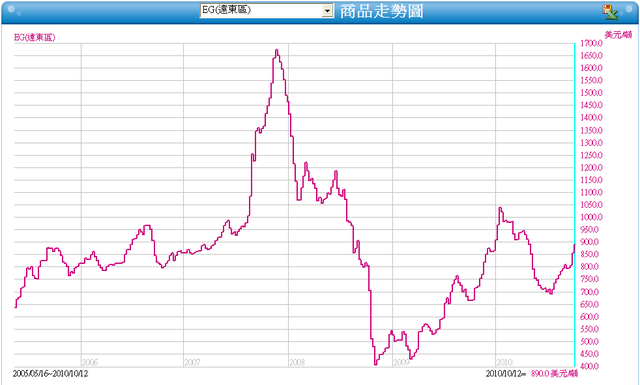Screen dimensions: 640x385
Task: Click the pink EG(遠東區) series legend label
Action: click(35, 38)
